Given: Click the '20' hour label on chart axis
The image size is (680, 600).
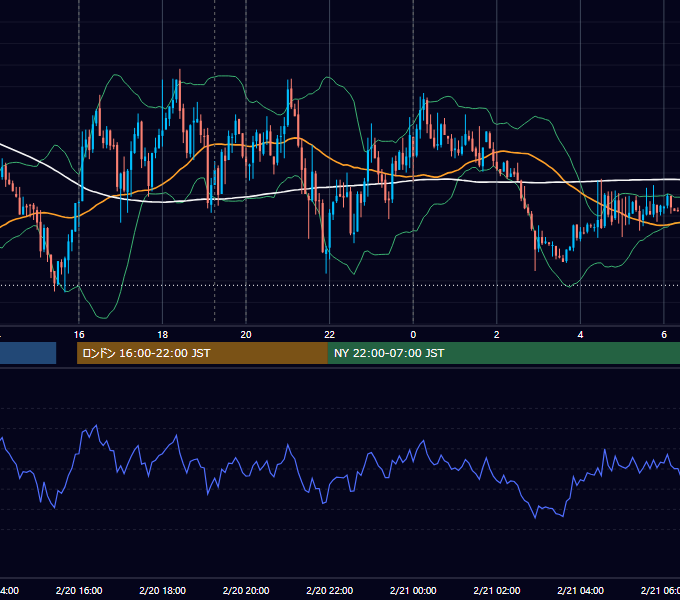Looking at the screenshot, I should click(246, 335).
